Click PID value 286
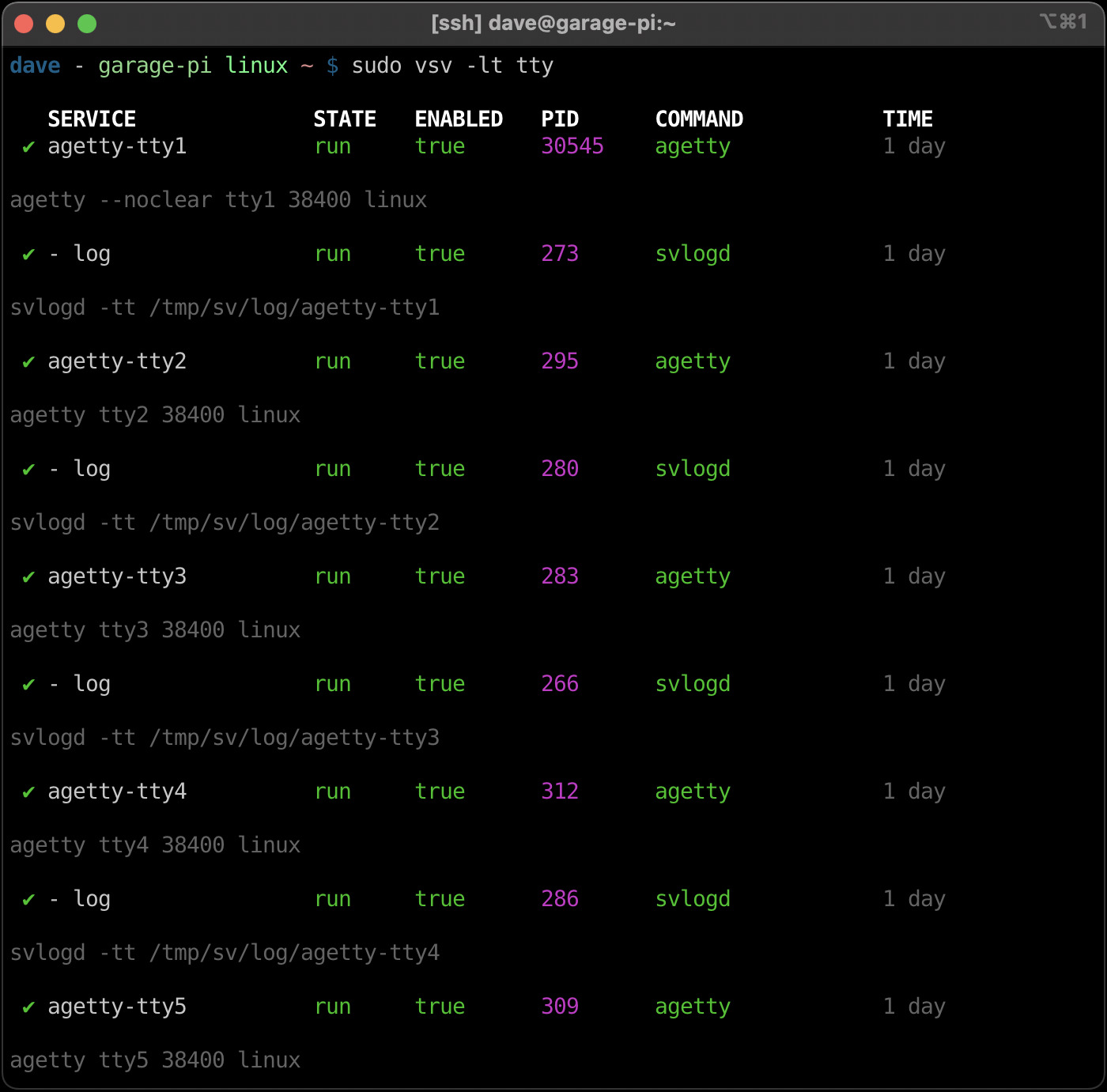 pyautogui.click(x=560, y=899)
